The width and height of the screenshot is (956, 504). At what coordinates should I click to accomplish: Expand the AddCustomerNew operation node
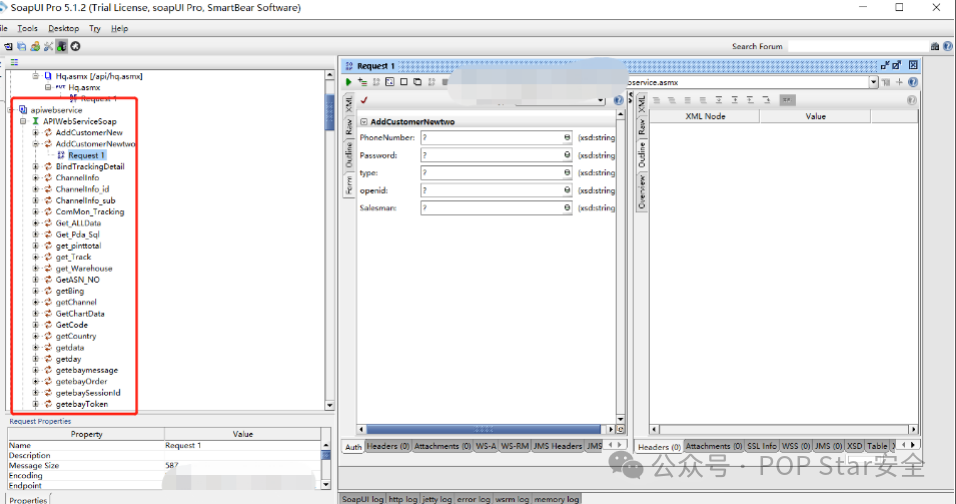(35, 132)
